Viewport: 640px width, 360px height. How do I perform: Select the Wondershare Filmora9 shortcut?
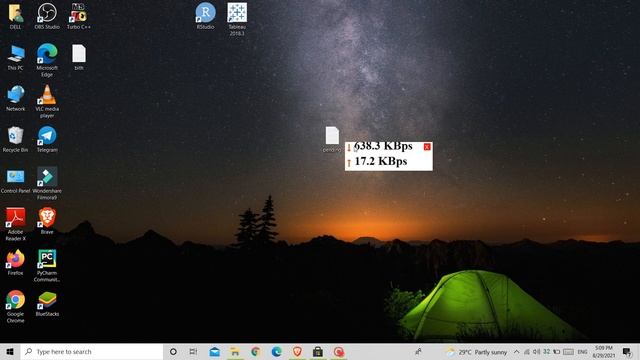47,183
